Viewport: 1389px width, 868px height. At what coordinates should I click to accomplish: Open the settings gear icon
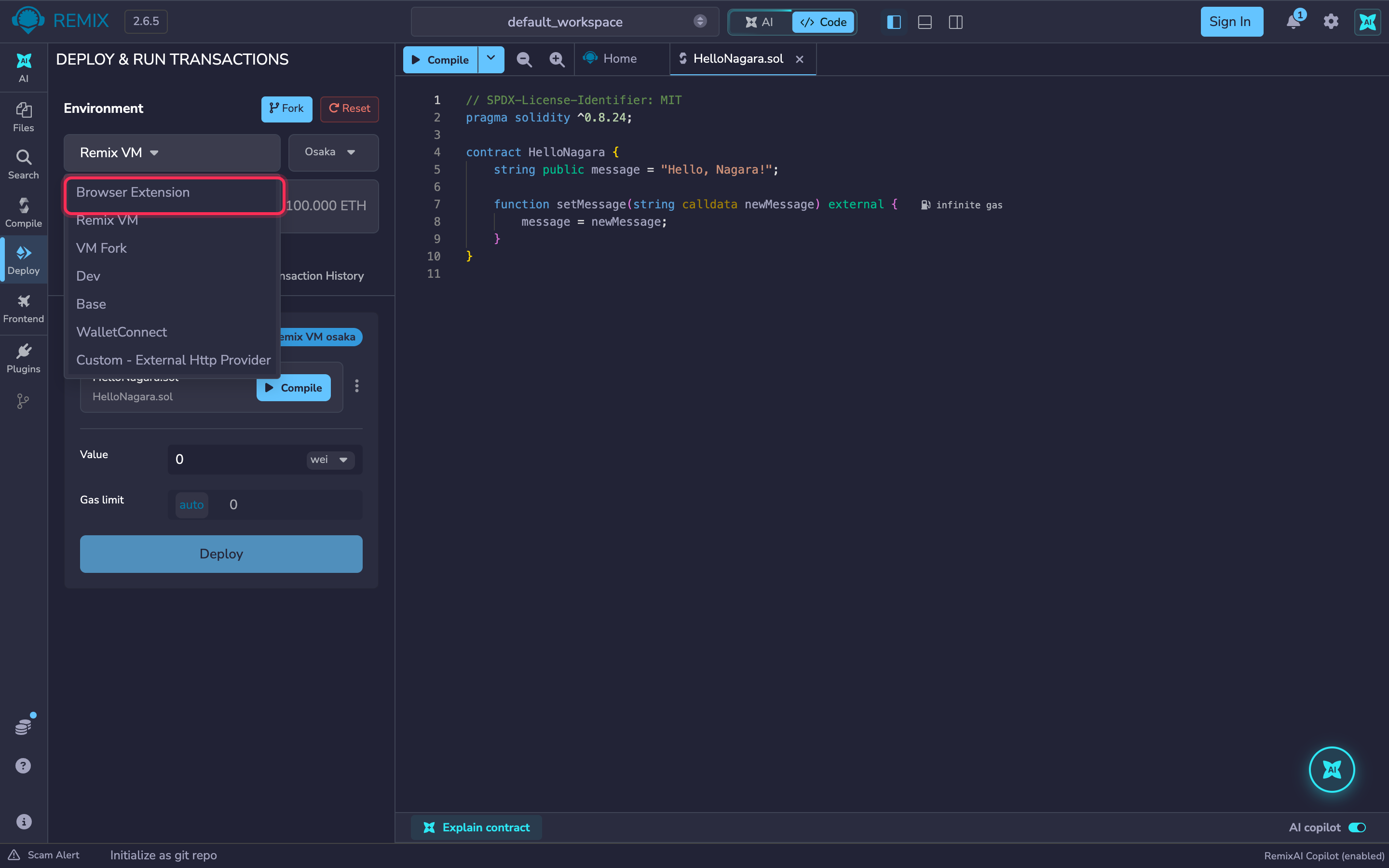tap(1331, 22)
